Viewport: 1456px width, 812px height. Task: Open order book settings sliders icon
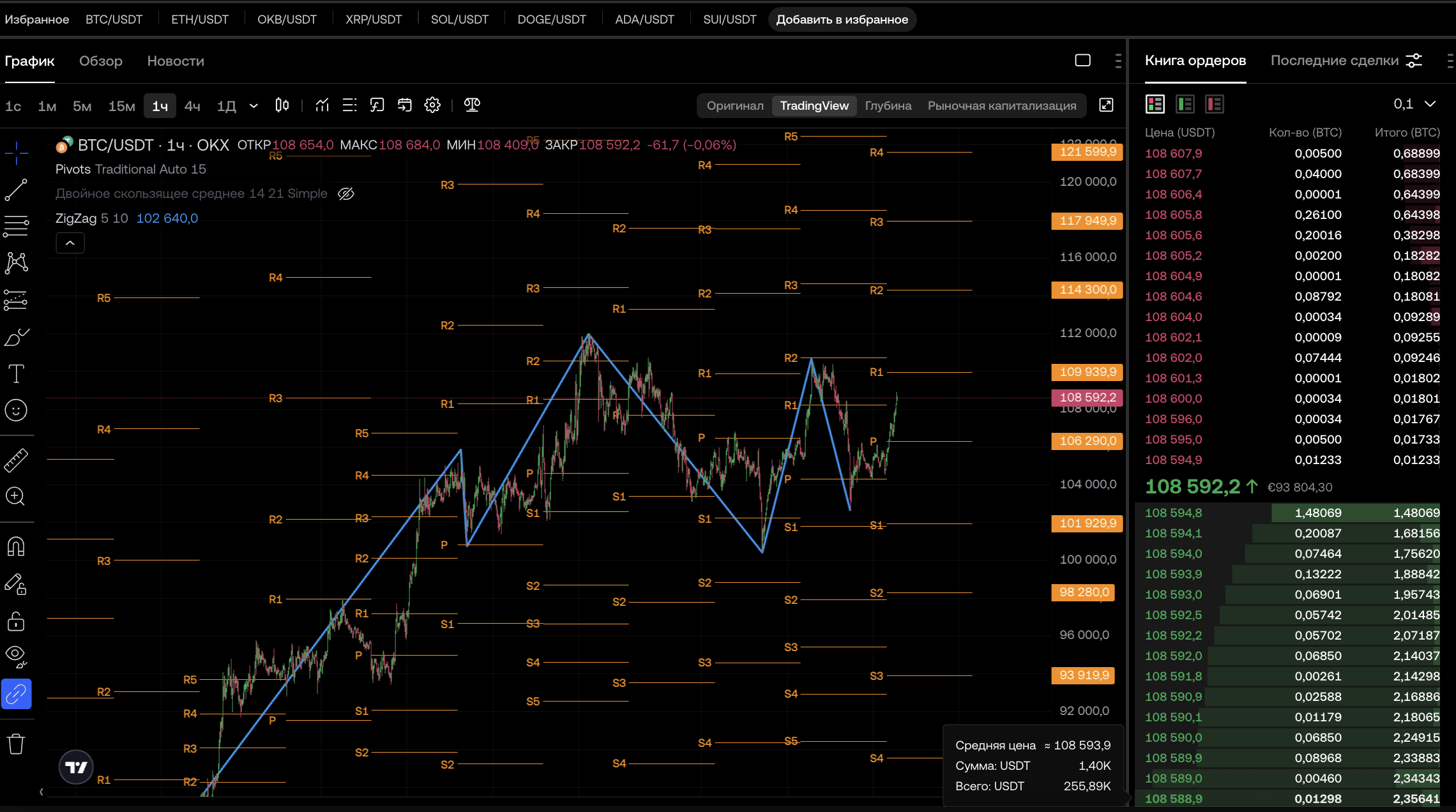tap(1414, 61)
